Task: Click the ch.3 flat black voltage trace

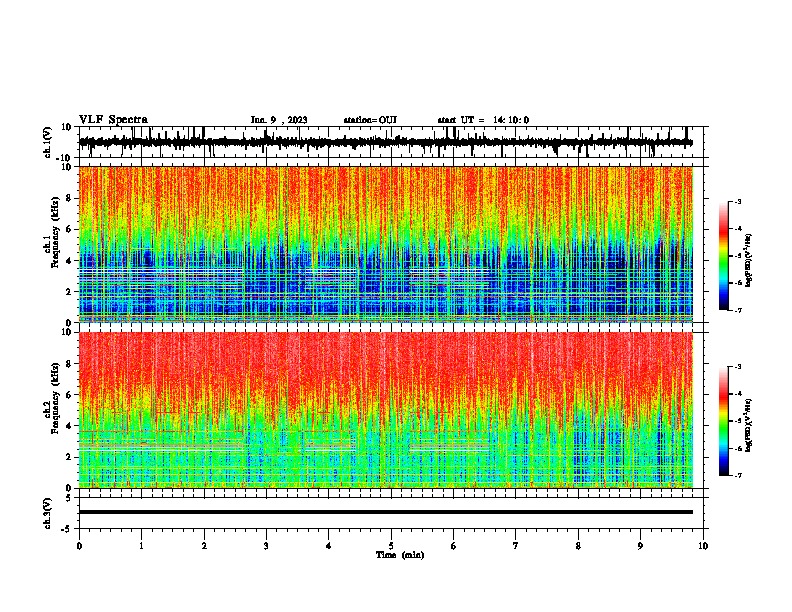Action: (386, 512)
